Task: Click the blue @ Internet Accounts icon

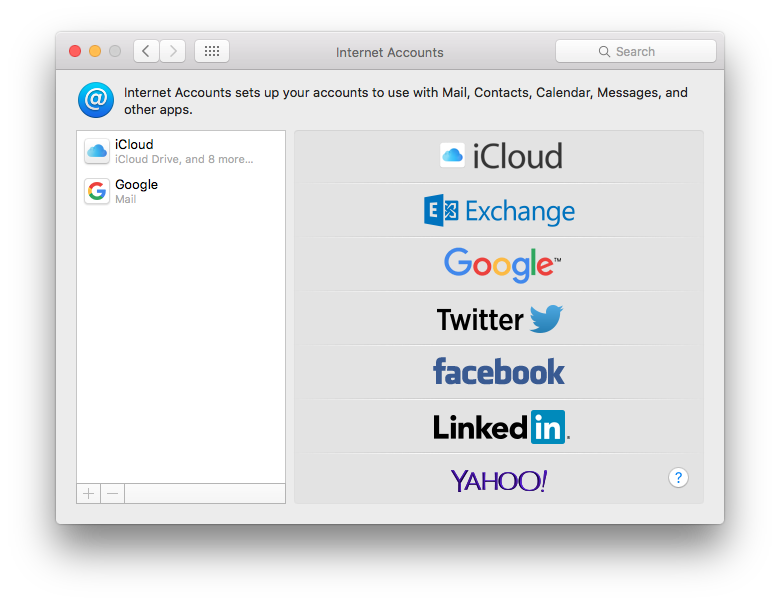Action: 96,100
